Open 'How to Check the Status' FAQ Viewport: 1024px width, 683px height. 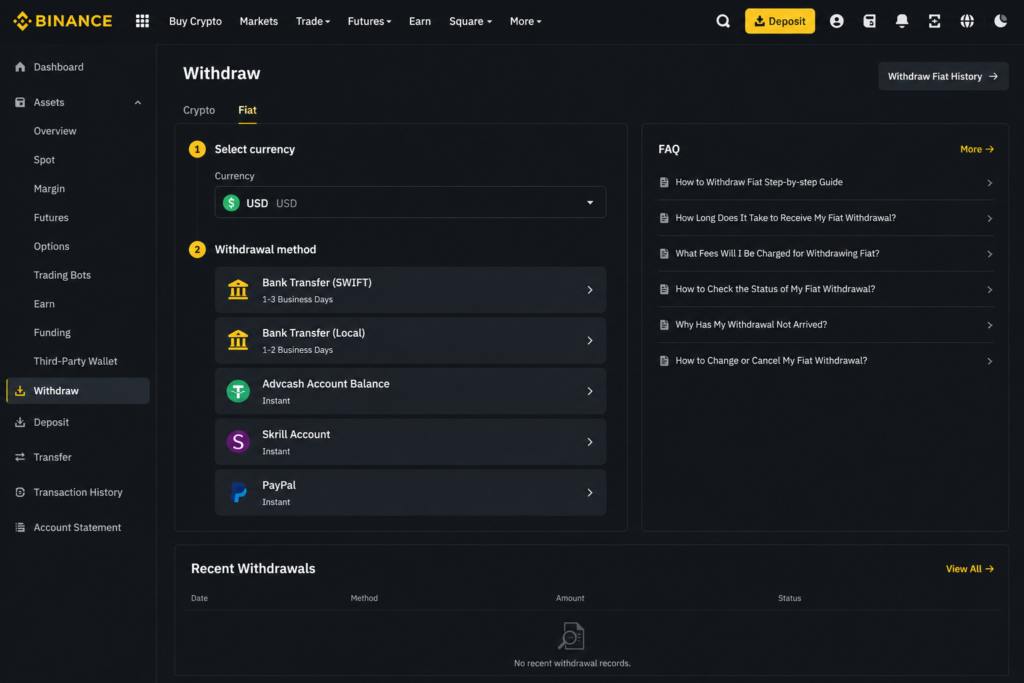click(x=775, y=289)
